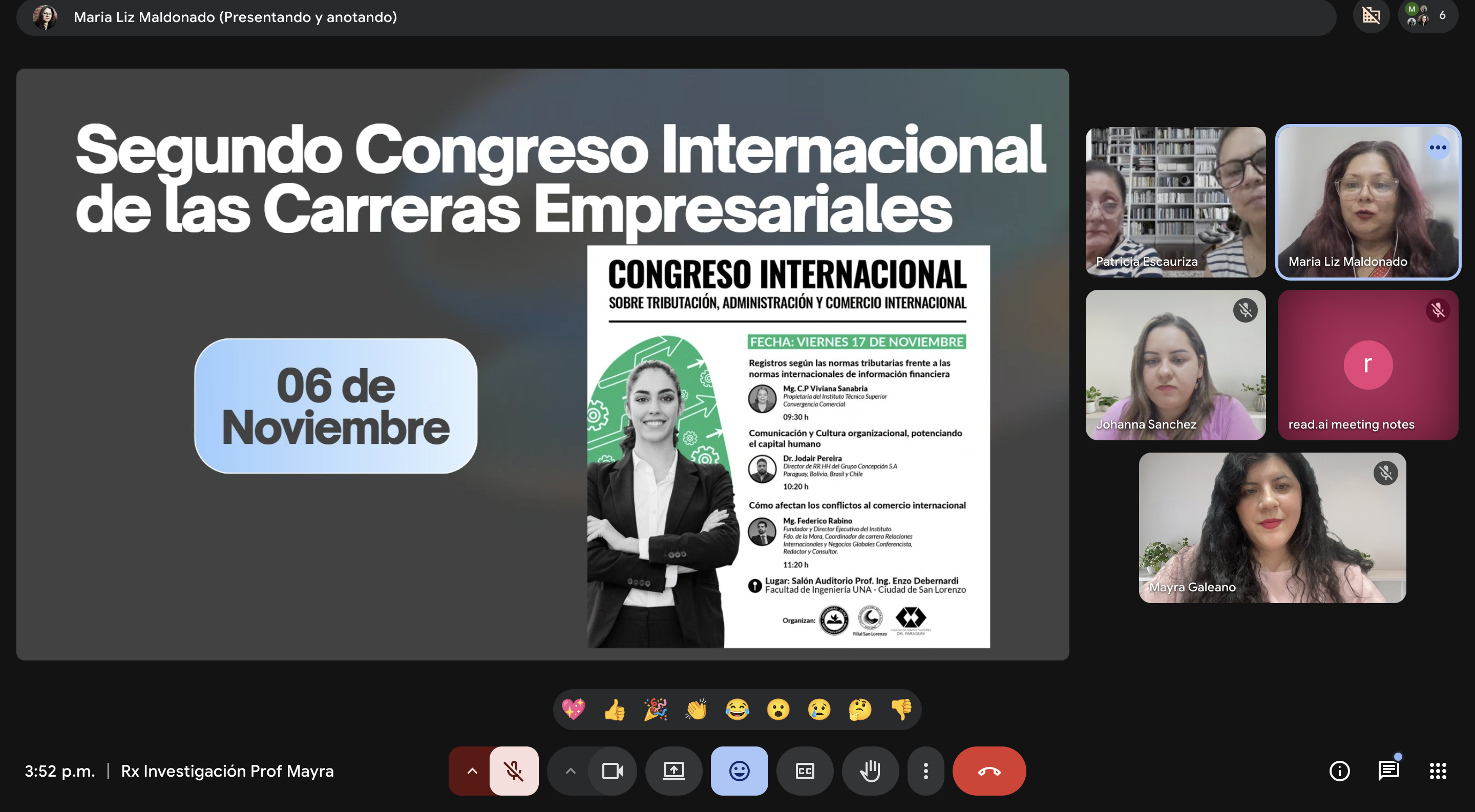Image resolution: width=1475 pixels, height=812 pixels.
Task: Select Mayra Galeano's video tile
Action: pyautogui.click(x=1271, y=526)
